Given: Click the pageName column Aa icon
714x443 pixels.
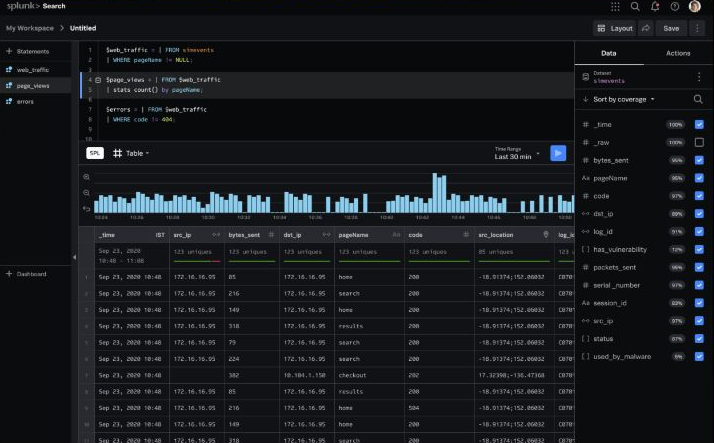Looking at the screenshot, I should 397,234.
